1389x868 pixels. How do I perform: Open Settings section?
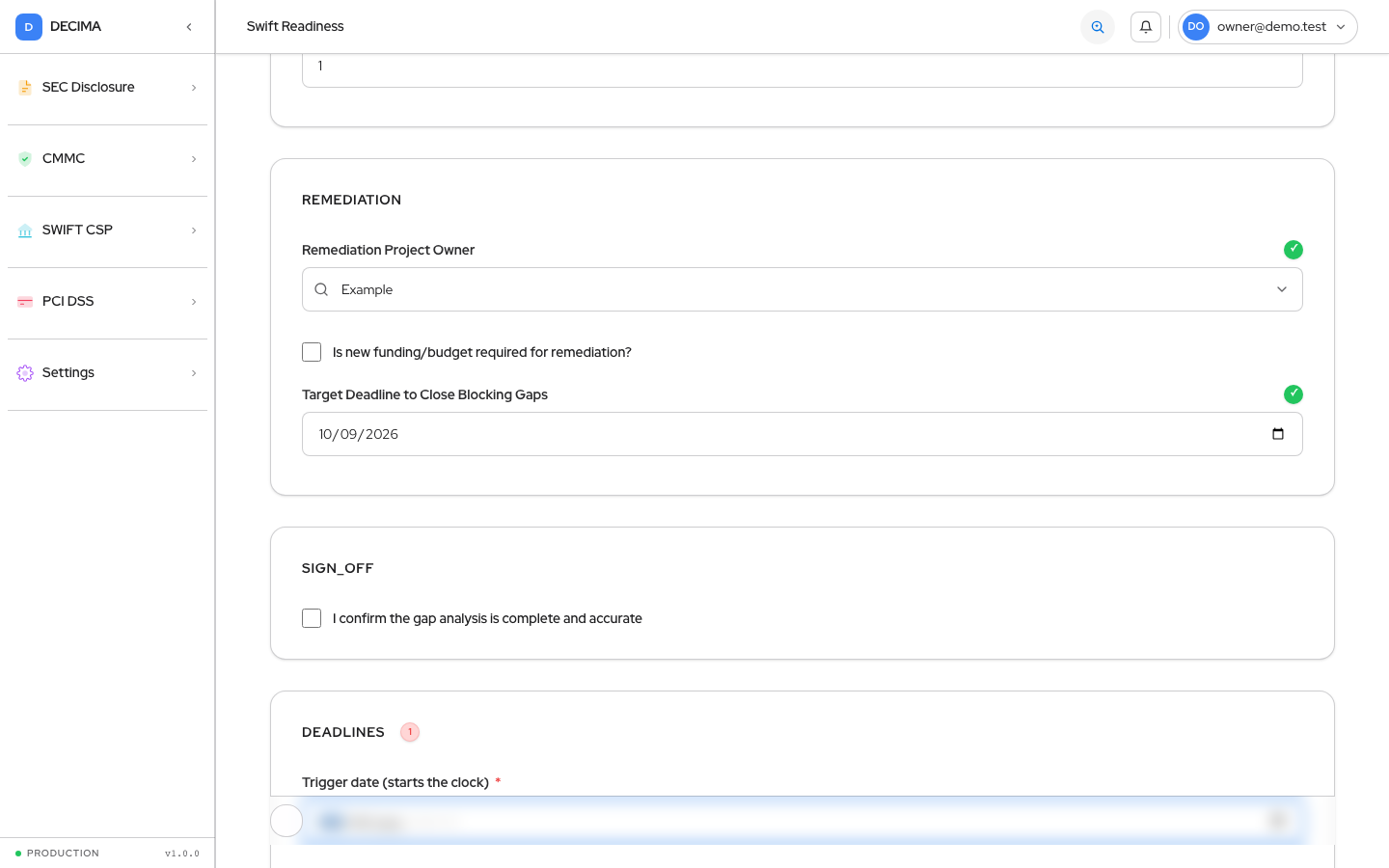point(107,373)
